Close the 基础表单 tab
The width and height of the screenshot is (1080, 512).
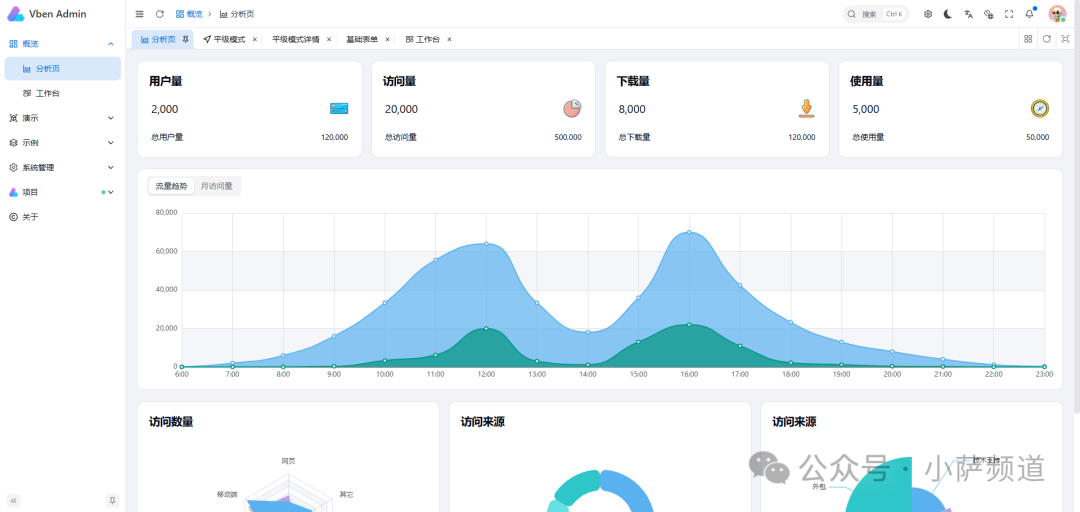[387, 39]
